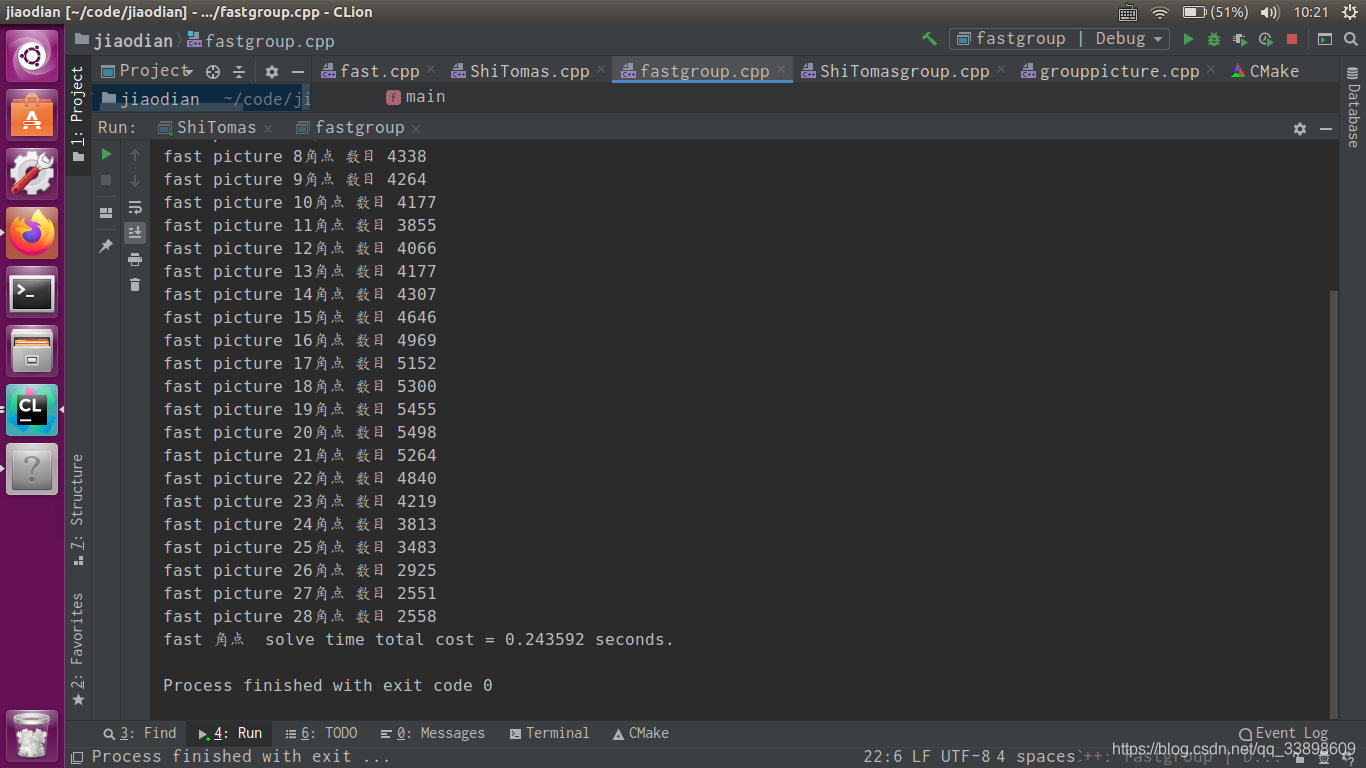Screen dimensions: 1366x768
Task: Close the ShiTomas run tab
Action: coord(268,129)
